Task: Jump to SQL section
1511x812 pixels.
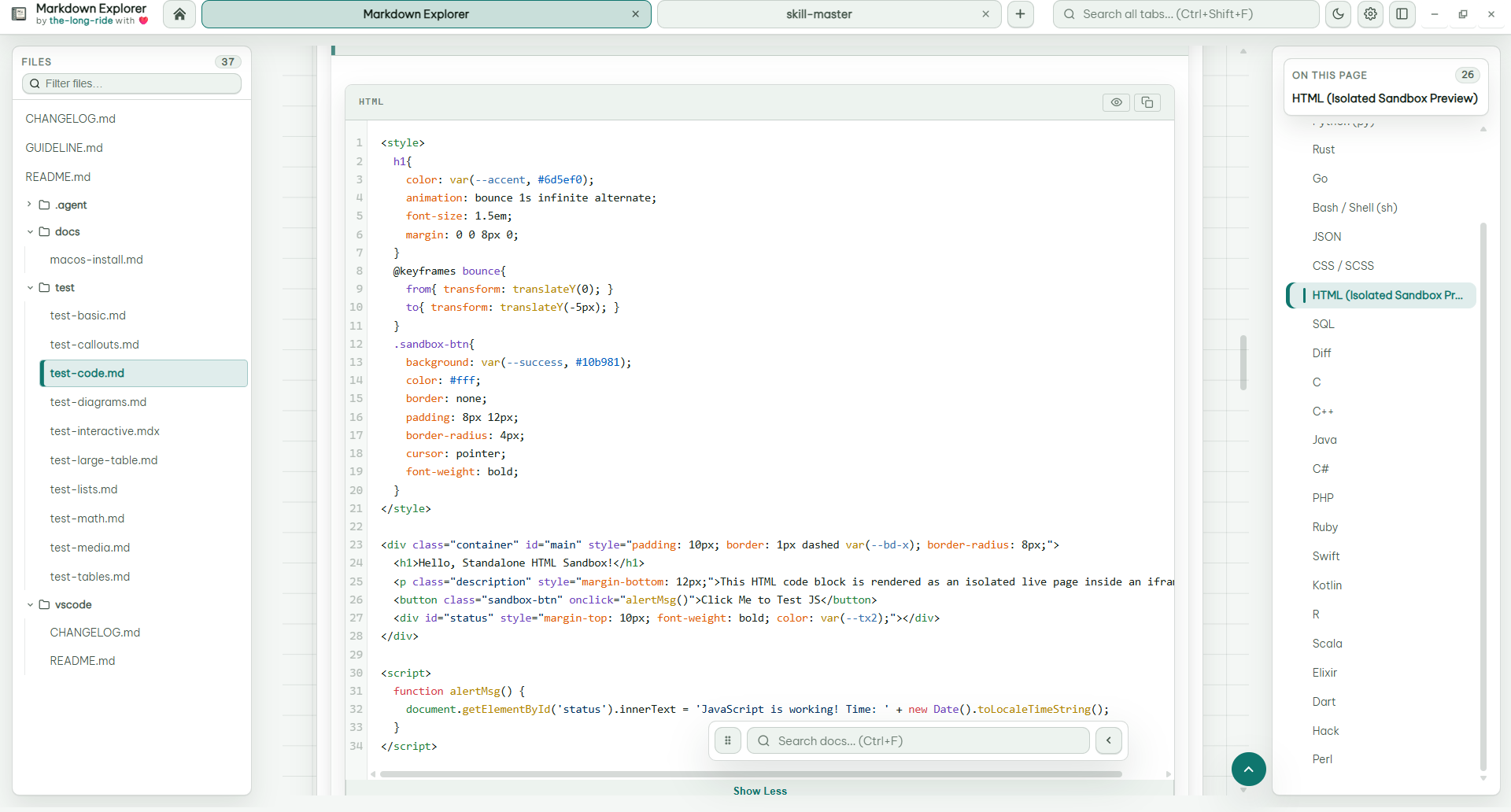Action: 1323,324
